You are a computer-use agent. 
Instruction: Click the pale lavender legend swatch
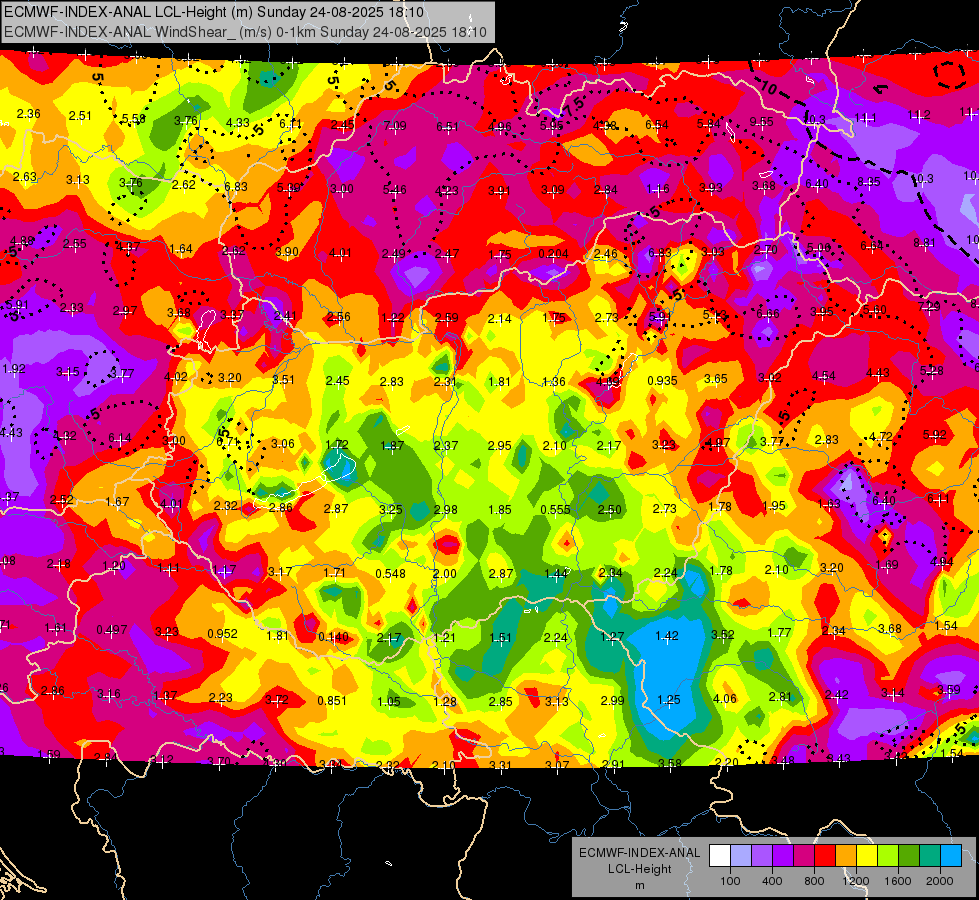[x=740, y=856]
